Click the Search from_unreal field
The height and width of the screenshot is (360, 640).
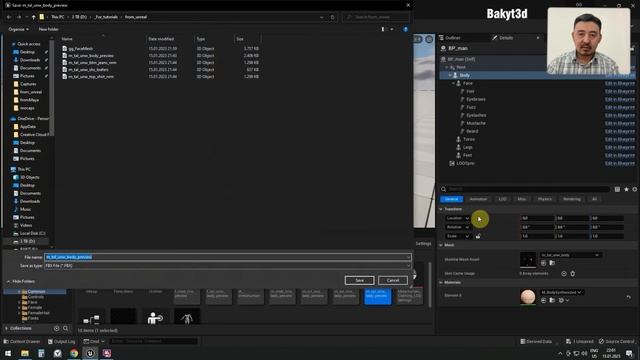pyautogui.click(x=376, y=17)
